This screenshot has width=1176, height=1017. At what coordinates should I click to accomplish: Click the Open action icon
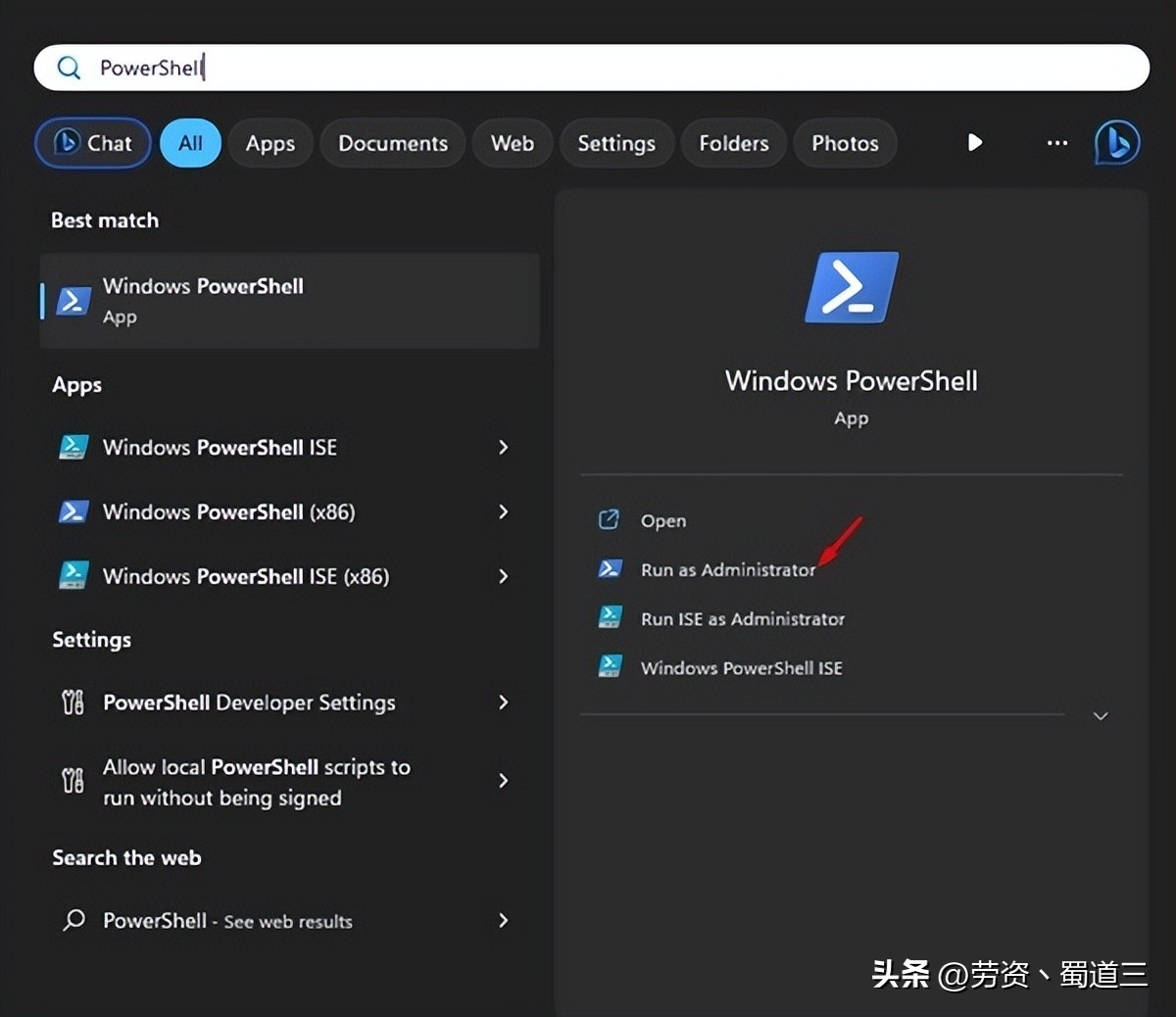609,520
